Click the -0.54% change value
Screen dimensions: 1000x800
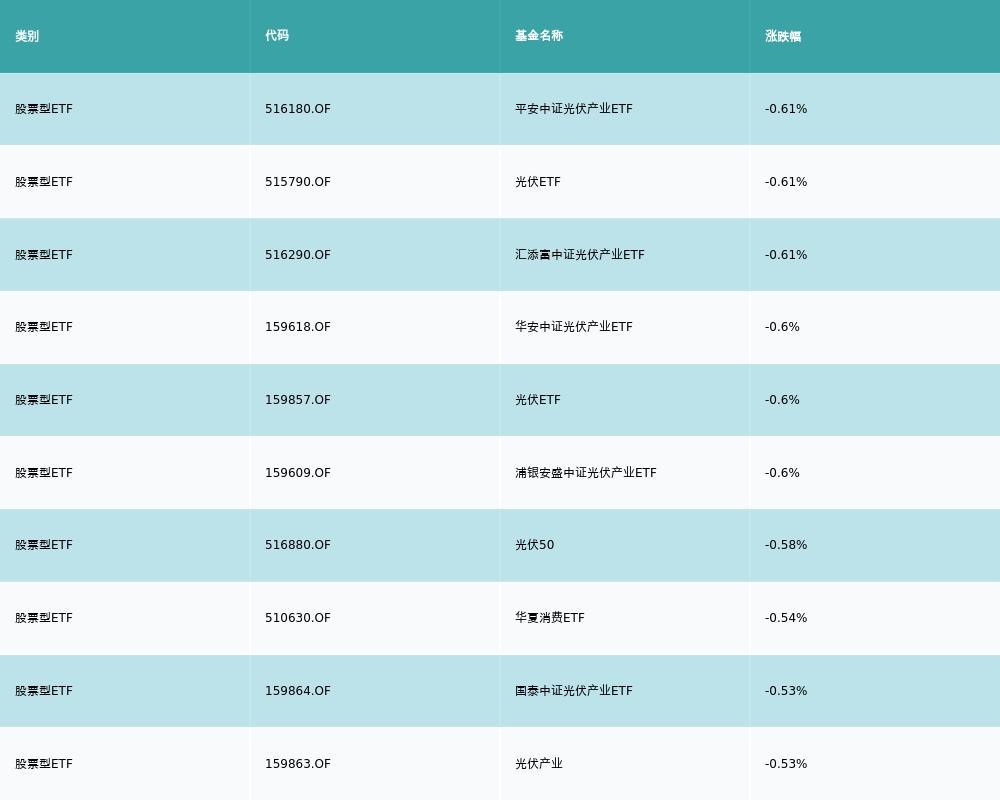pos(786,618)
